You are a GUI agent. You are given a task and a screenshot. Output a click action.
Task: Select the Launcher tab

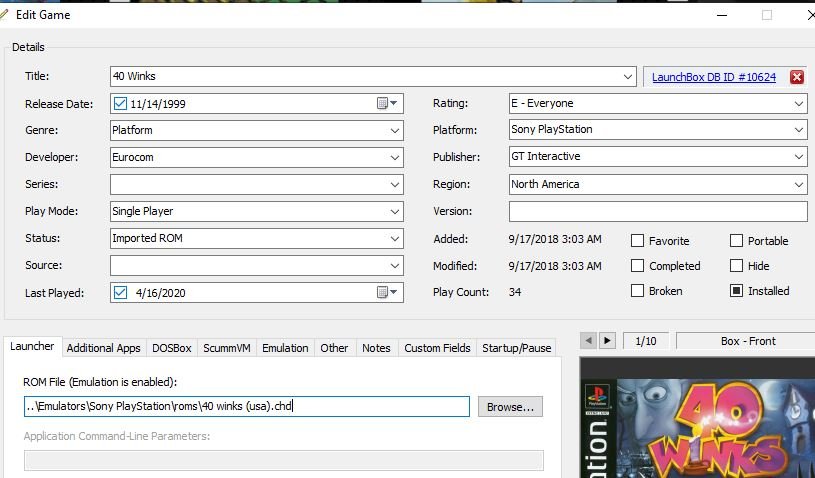(32, 346)
